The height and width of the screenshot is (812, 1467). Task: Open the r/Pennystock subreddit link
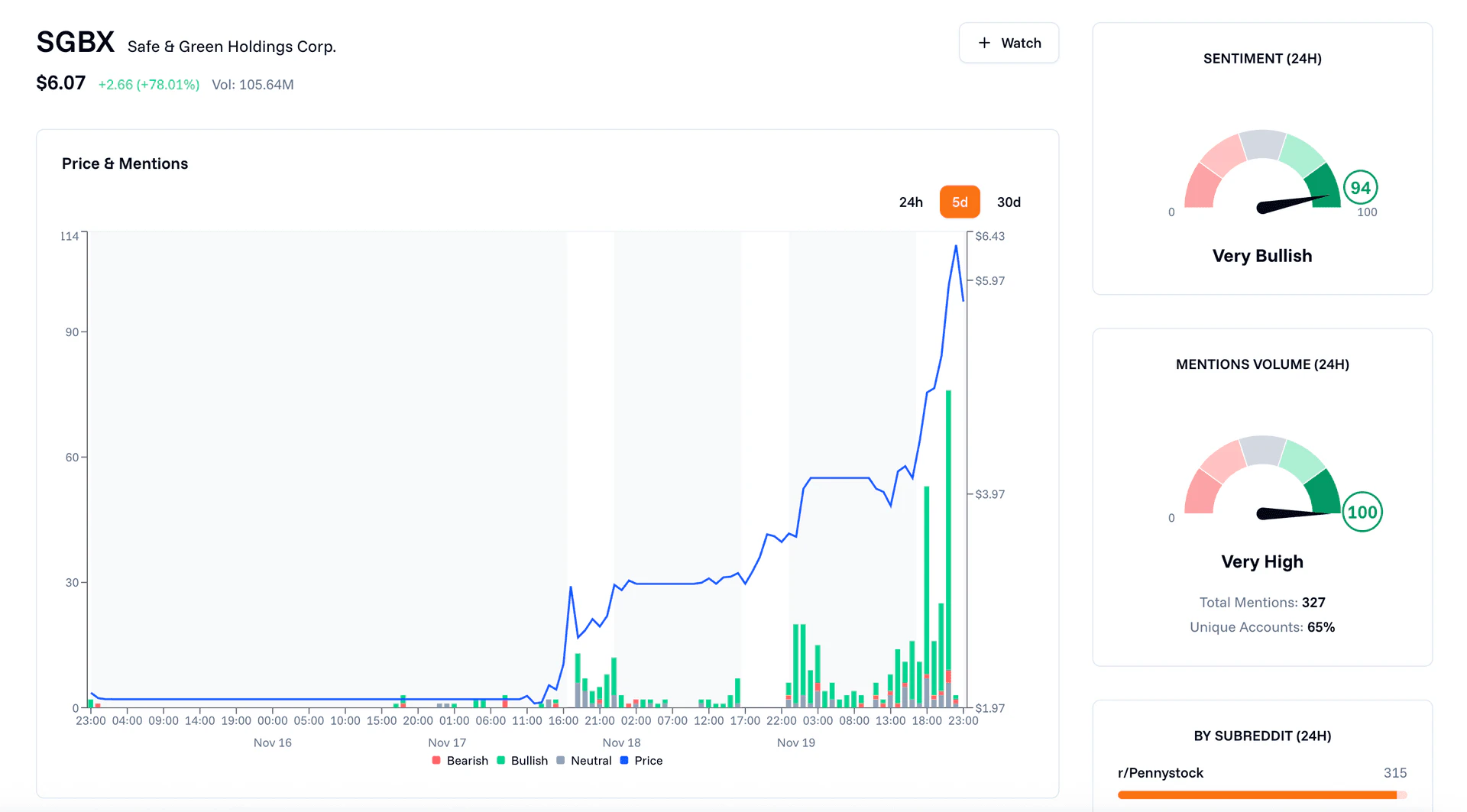[1160, 772]
